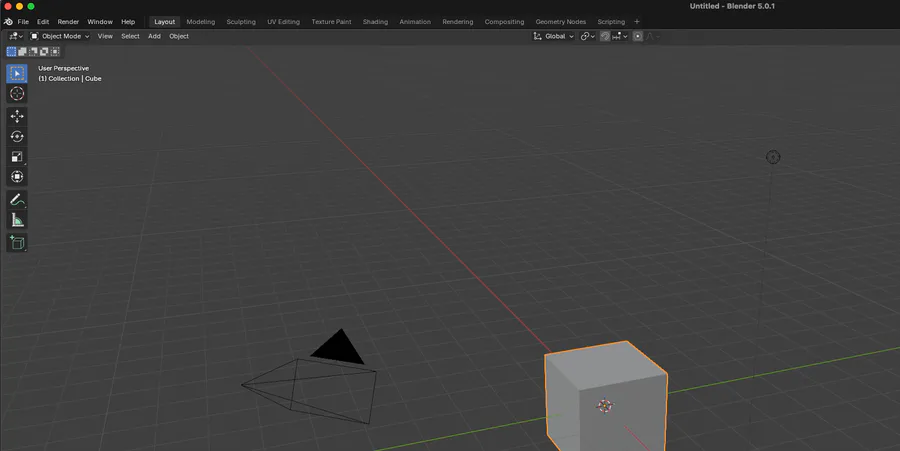Switch to the UV Editing workspace
900x451 pixels.
coord(284,22)
